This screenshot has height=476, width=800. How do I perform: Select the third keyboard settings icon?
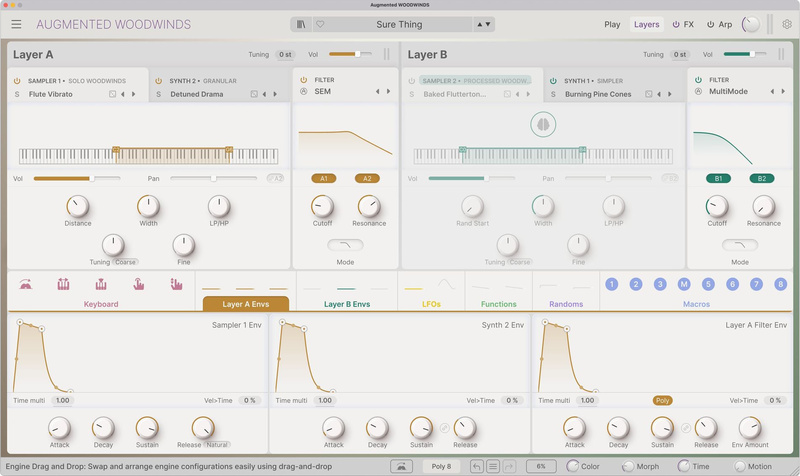click(101, 284)
